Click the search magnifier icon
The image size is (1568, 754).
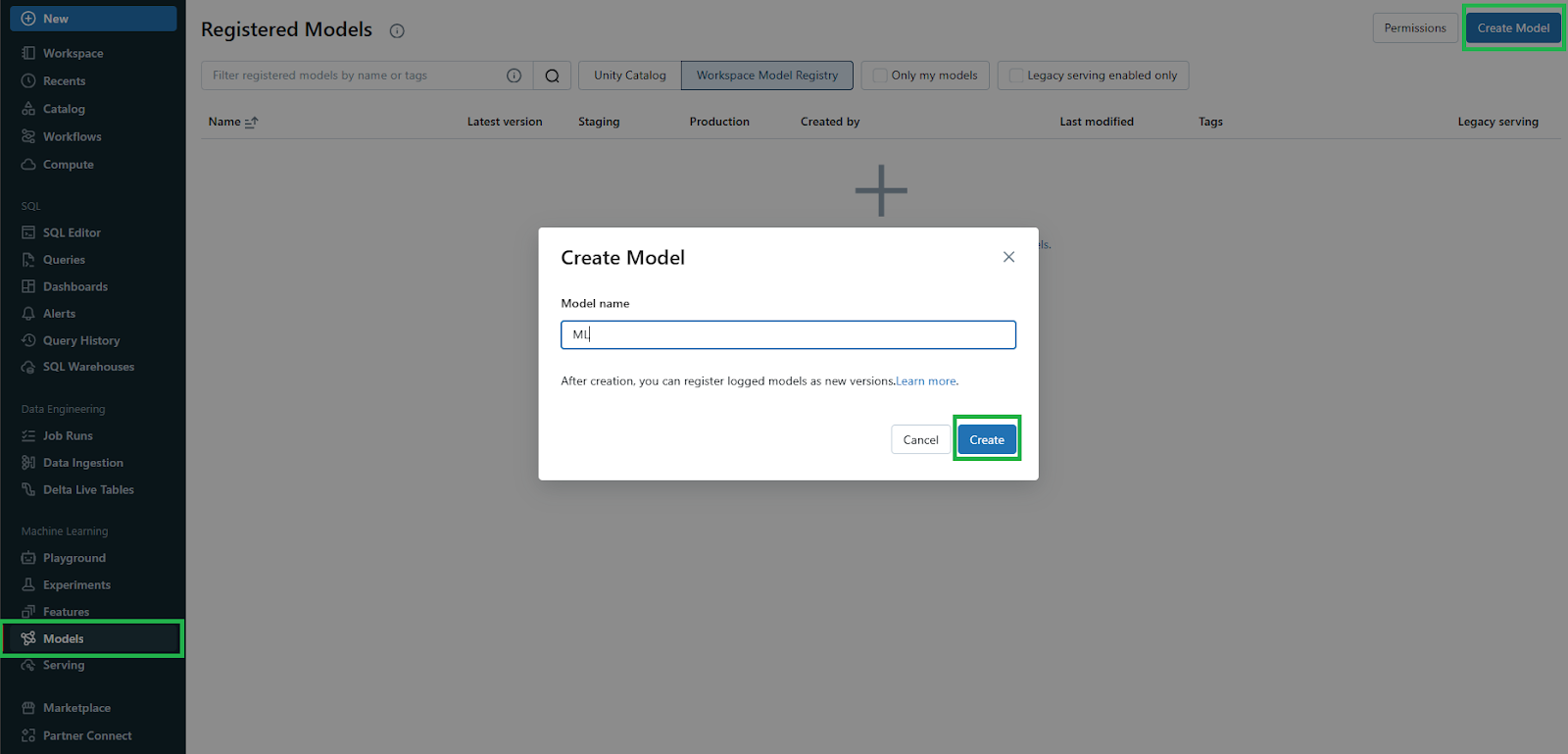click(553, 75)
